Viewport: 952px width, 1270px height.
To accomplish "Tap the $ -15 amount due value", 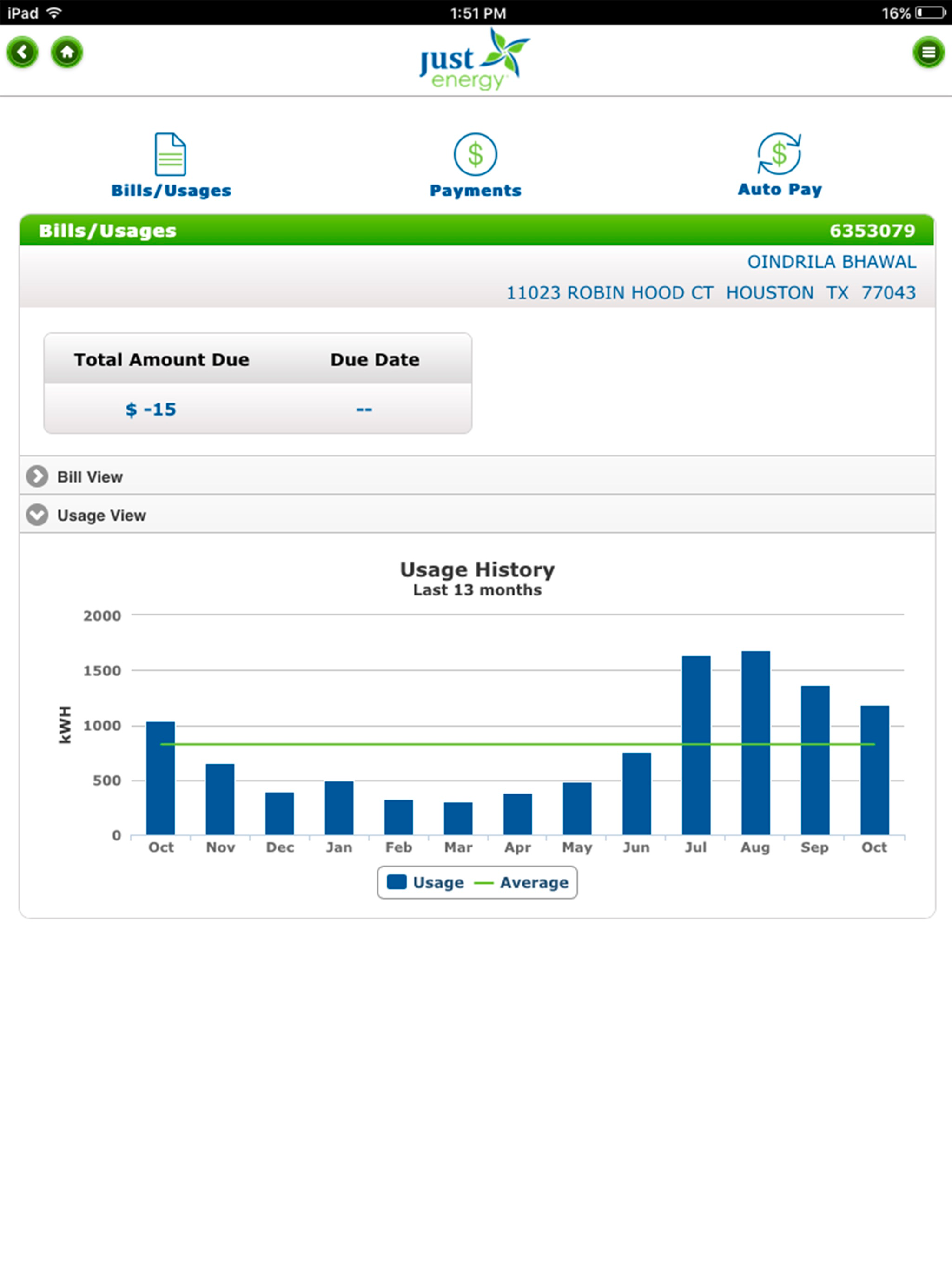I will pos(151,410).
